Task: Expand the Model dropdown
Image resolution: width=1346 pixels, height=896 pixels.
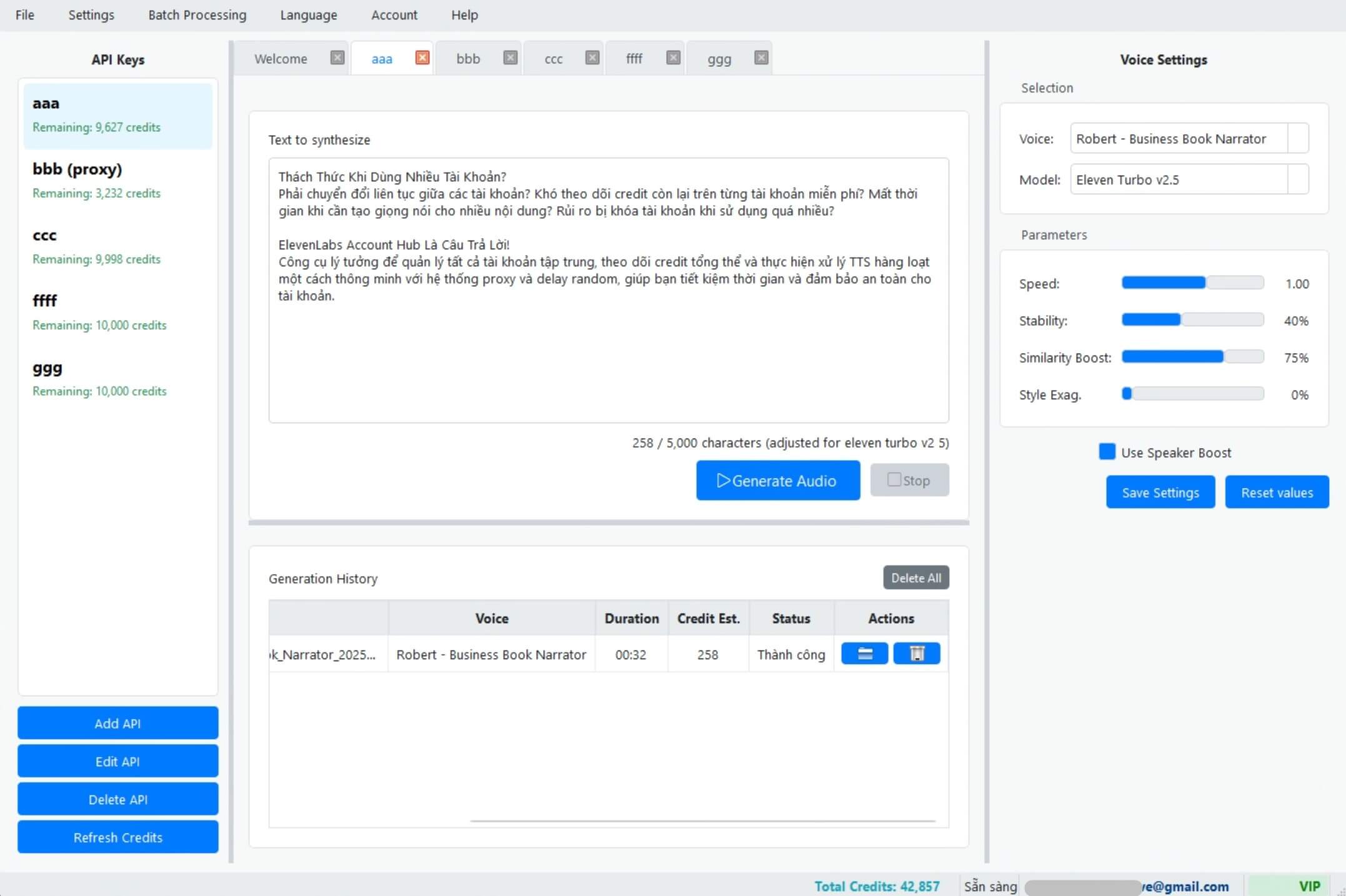Action: coord(1298,180)
